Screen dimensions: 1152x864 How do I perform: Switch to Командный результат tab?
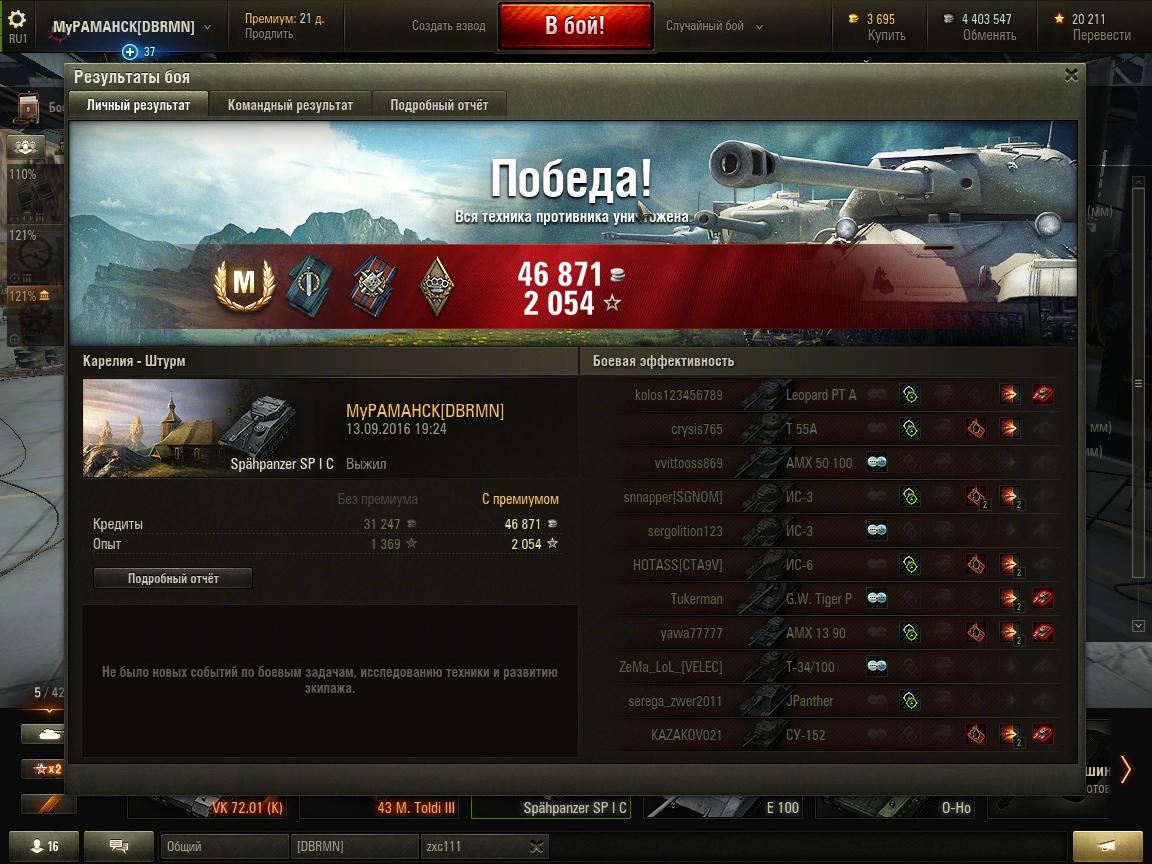[290, 105]
